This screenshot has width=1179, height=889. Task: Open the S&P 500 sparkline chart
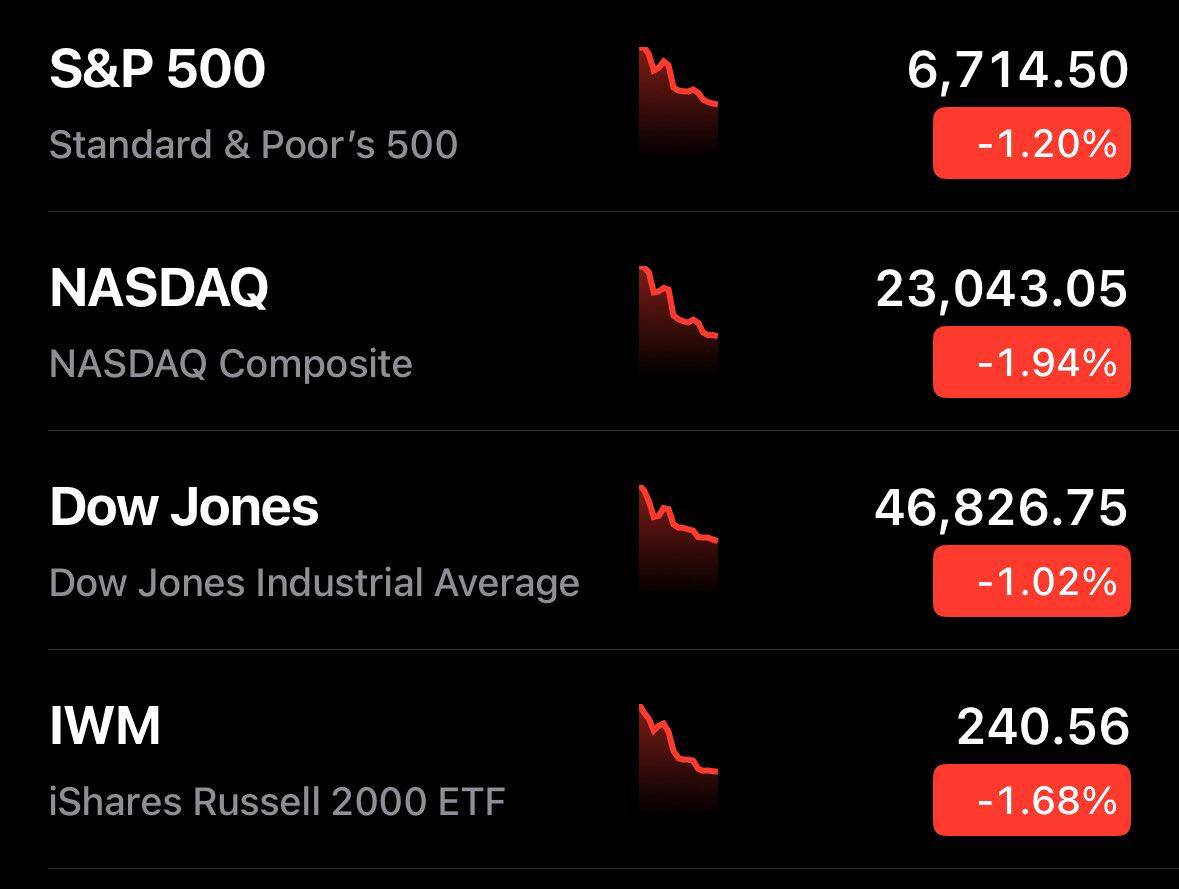[x=678, y=100]
